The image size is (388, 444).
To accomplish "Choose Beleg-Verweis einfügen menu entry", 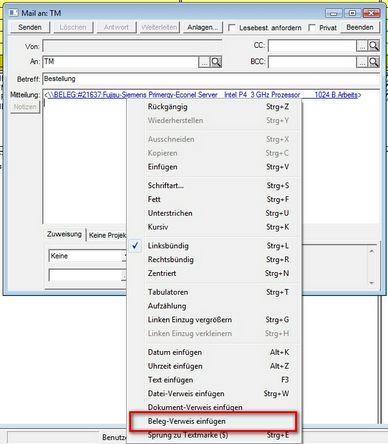I will tap(214, 421).
